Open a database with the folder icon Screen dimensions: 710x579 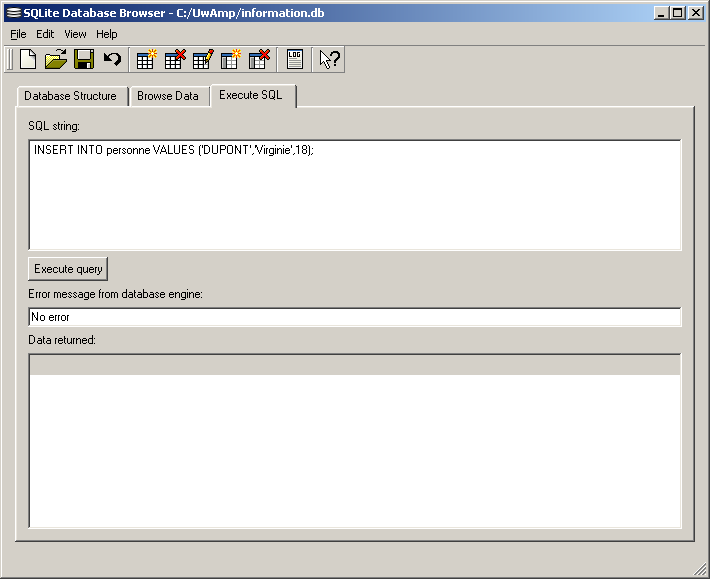[x=56, y=60]
